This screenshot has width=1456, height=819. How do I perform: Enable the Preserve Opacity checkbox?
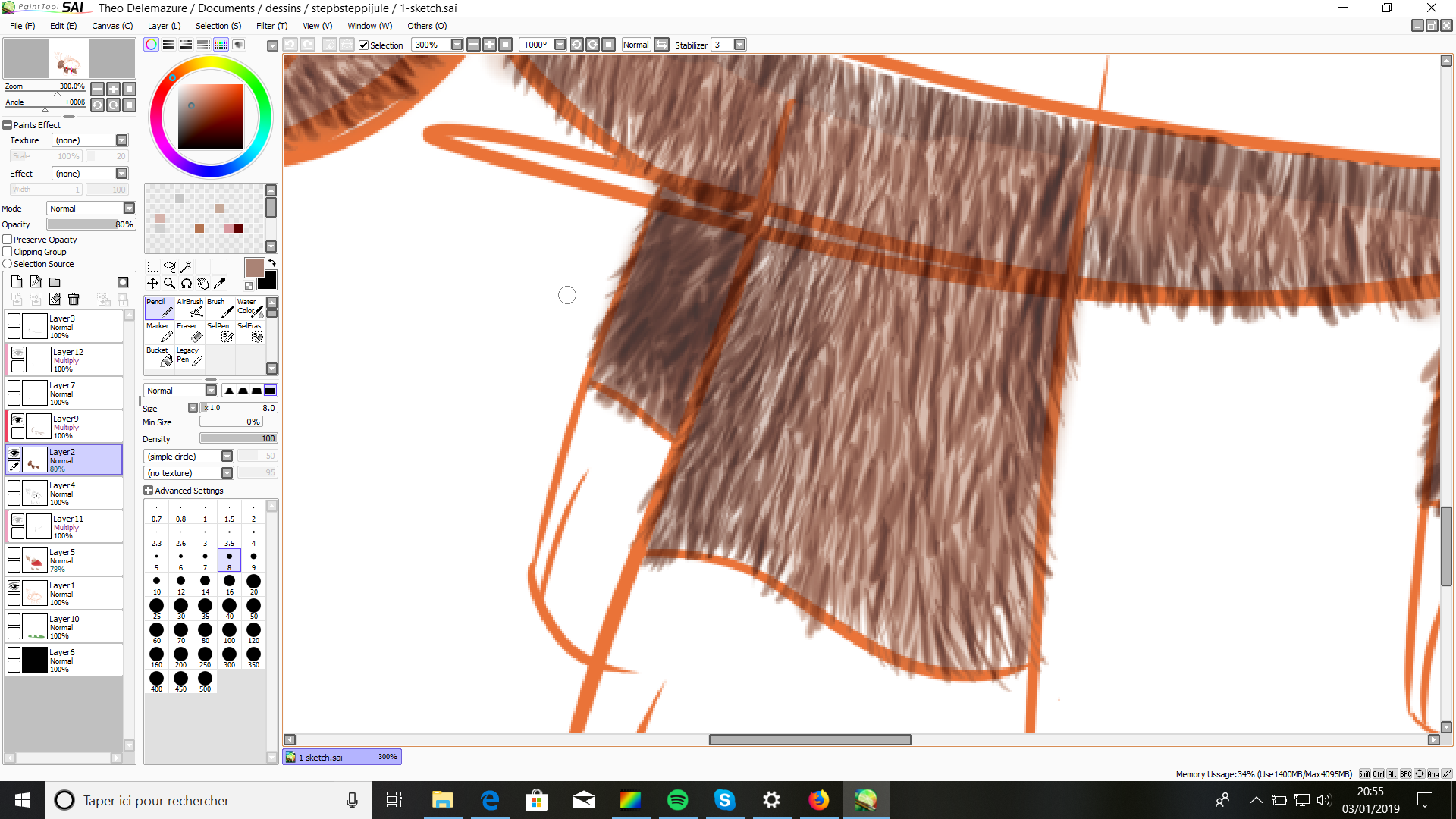(8, 240)
